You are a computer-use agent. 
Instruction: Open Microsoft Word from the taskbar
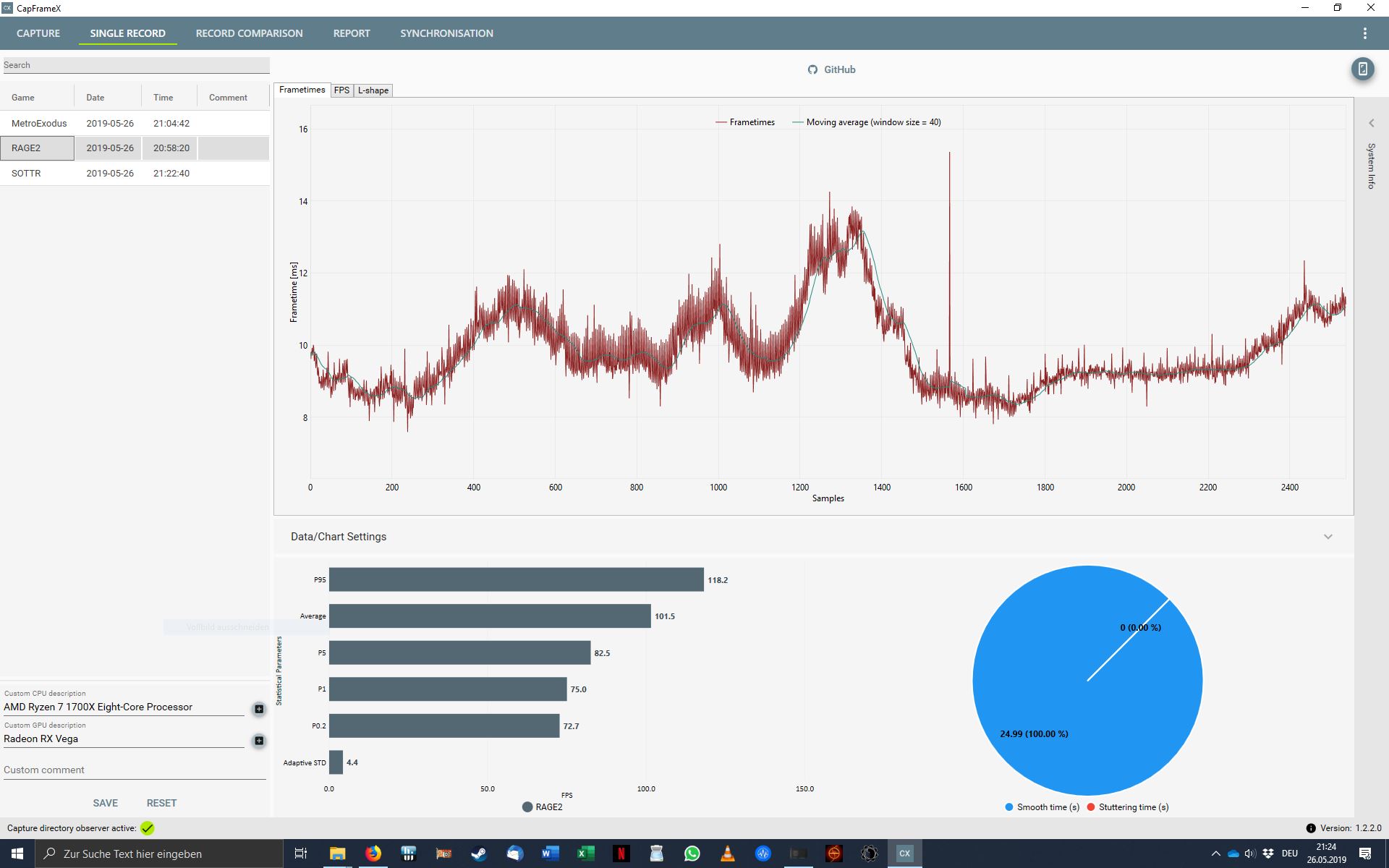pyautogui.click(x=550, y=854)
